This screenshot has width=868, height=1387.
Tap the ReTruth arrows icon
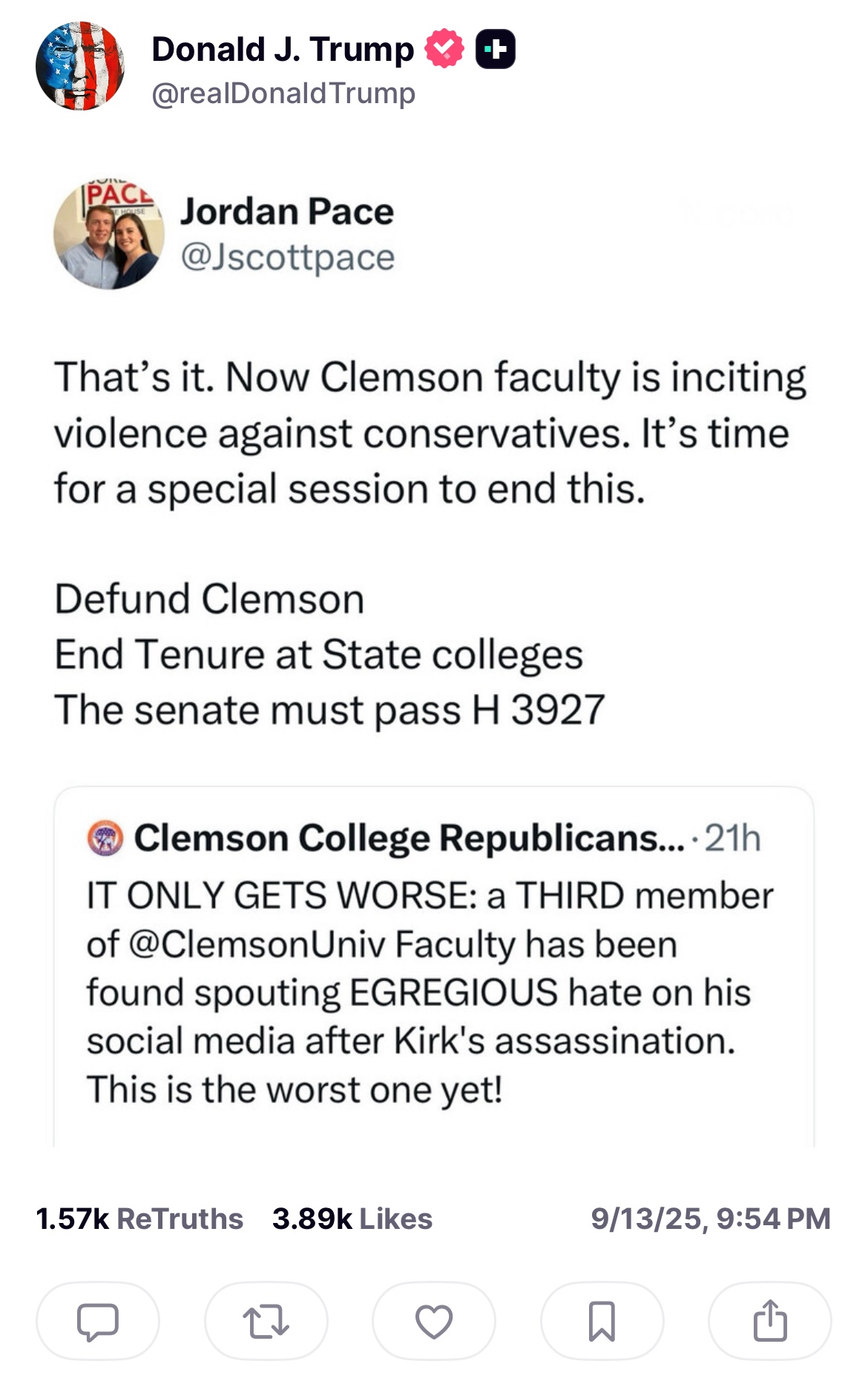pos(266,1321)
